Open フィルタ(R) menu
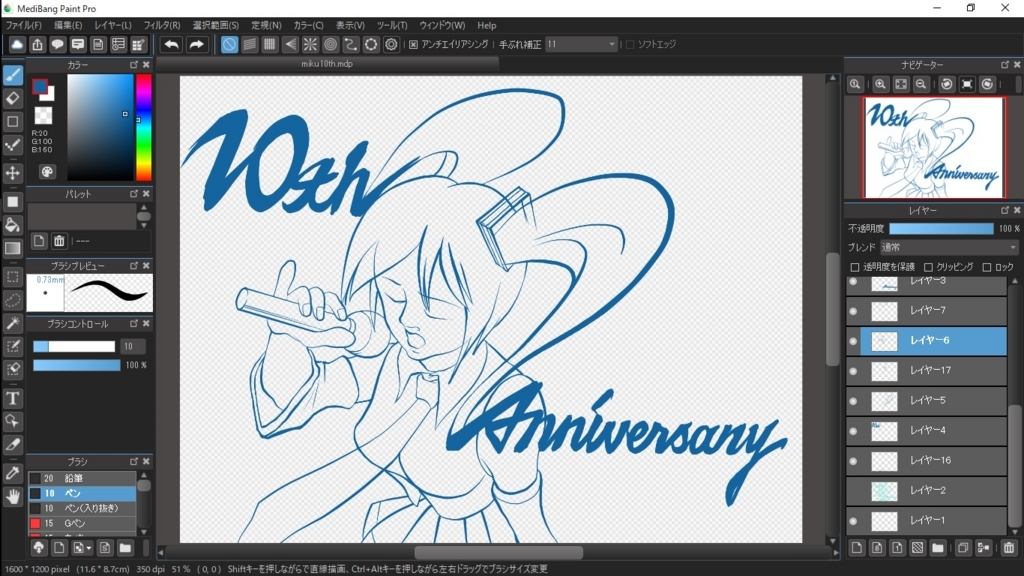The width and height of the screenshot is (1024, 576). [x=162, y=25]
